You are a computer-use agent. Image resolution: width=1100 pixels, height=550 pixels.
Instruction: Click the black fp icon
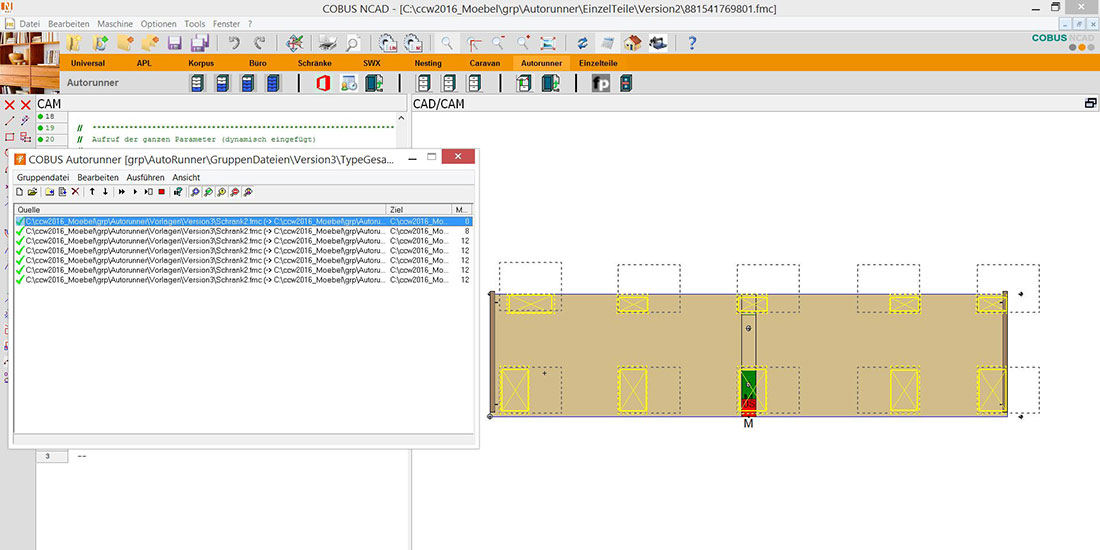click(x=601, y=83)
